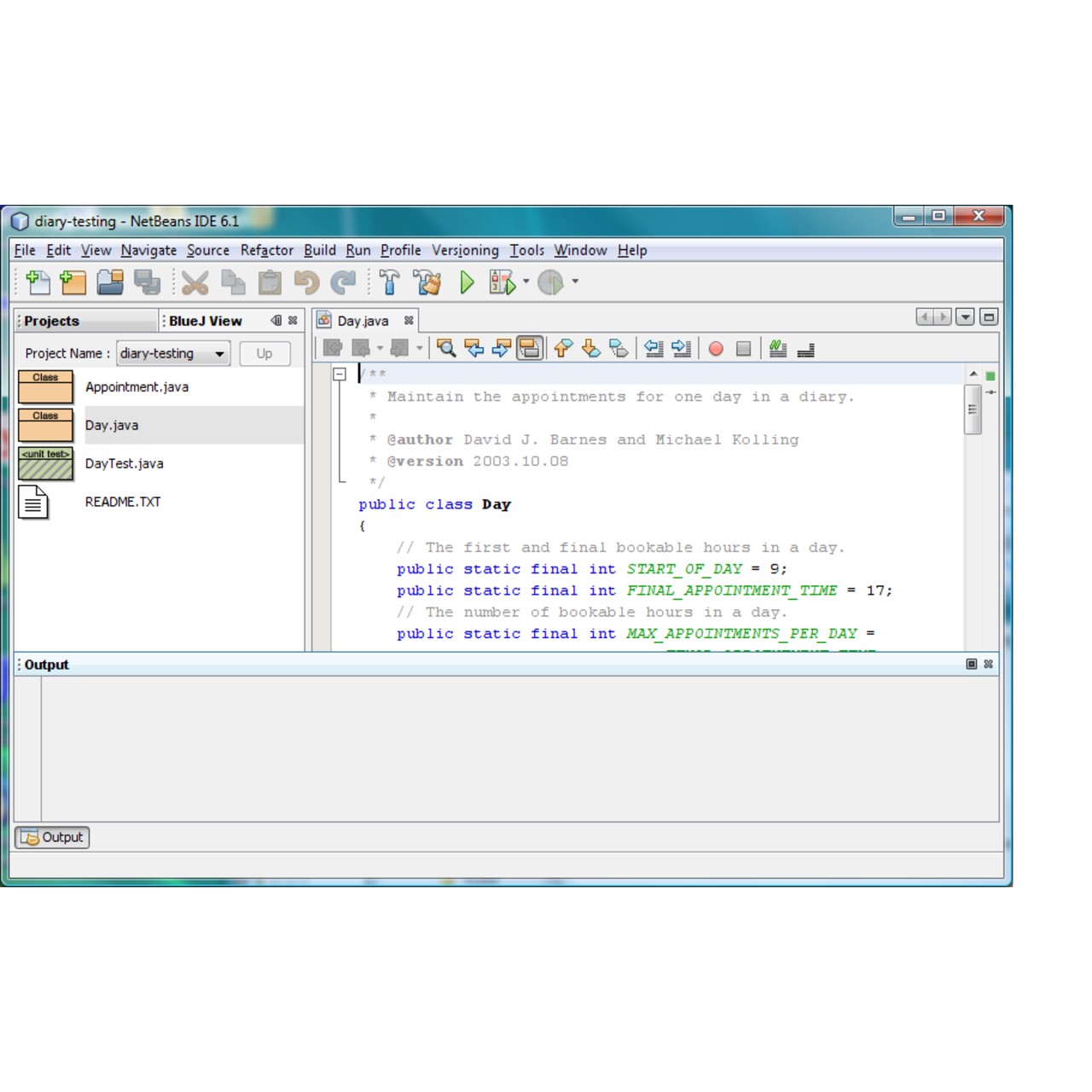This screenshot has width=1092, height=1092.
Task: Maximize the editor window button
Action: coord(989,317)
